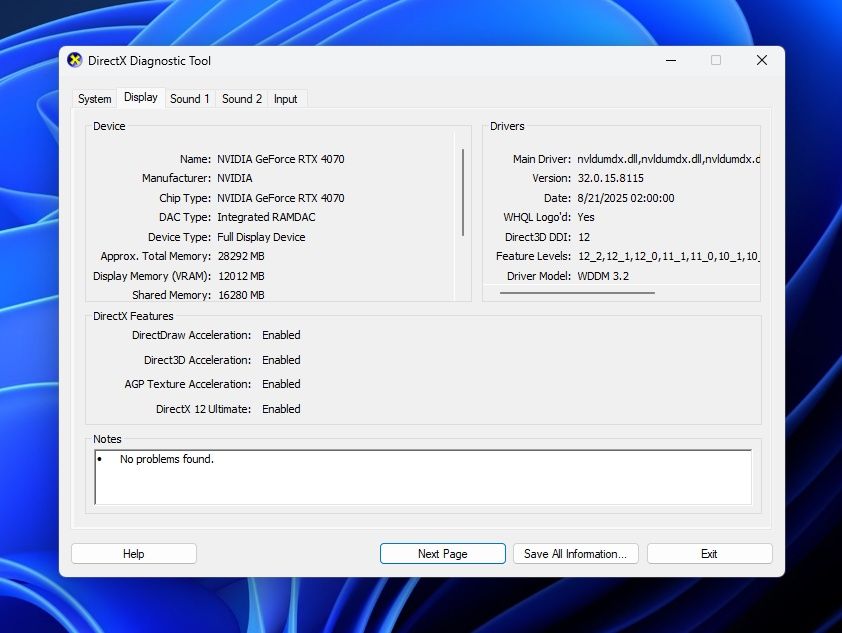Switch to the System tab

[x=95, y=99]
